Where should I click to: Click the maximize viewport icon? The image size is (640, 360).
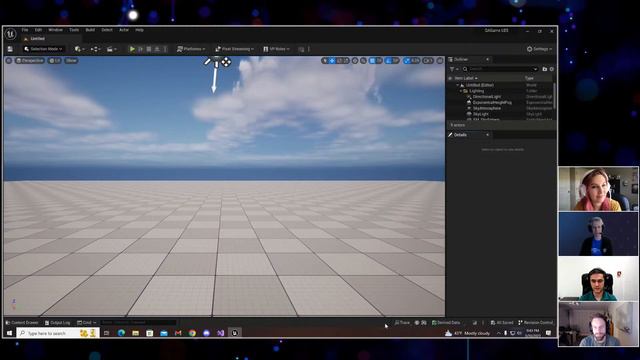440,60
